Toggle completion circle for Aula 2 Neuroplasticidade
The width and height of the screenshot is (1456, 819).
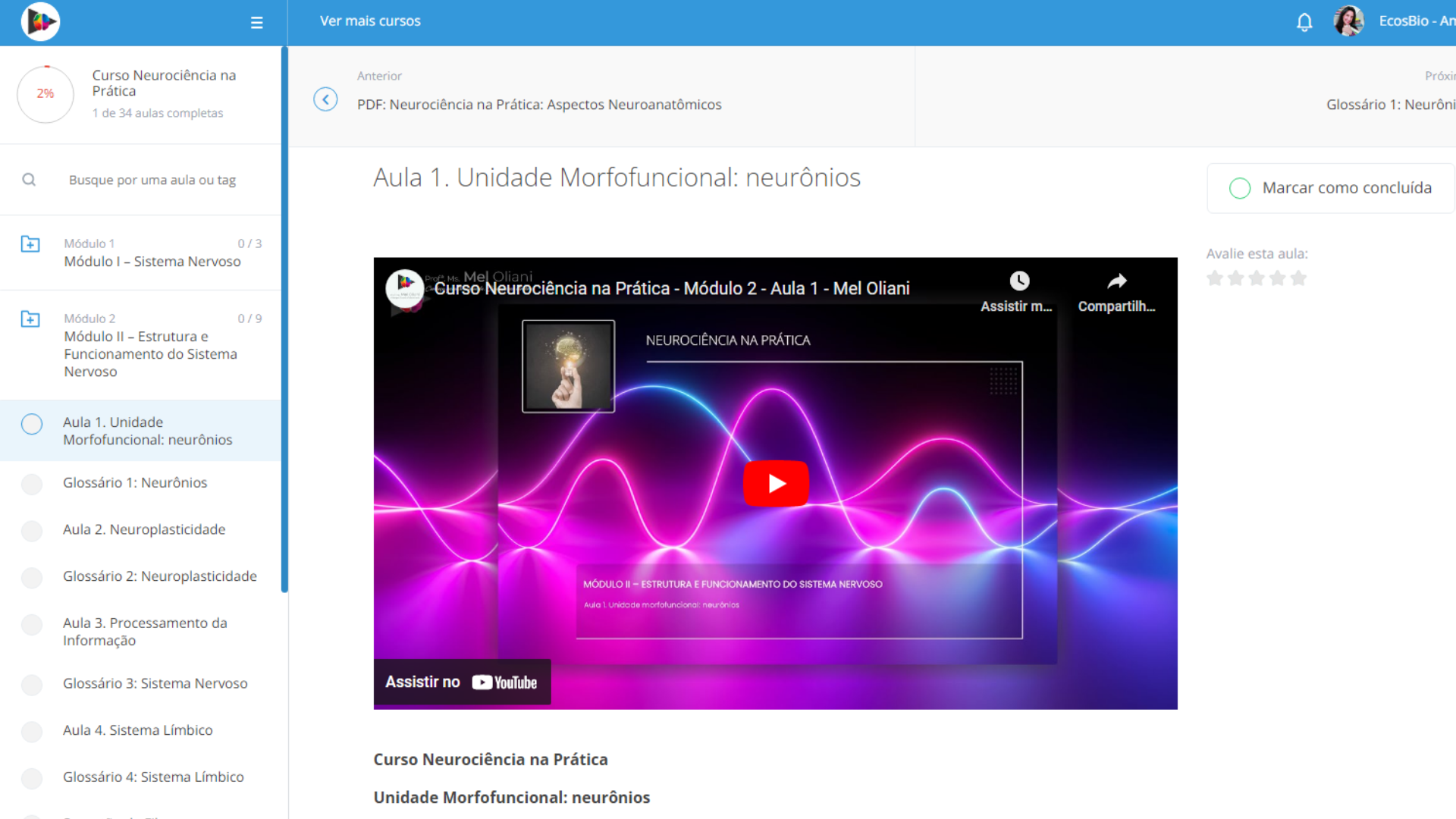(32, 532)
